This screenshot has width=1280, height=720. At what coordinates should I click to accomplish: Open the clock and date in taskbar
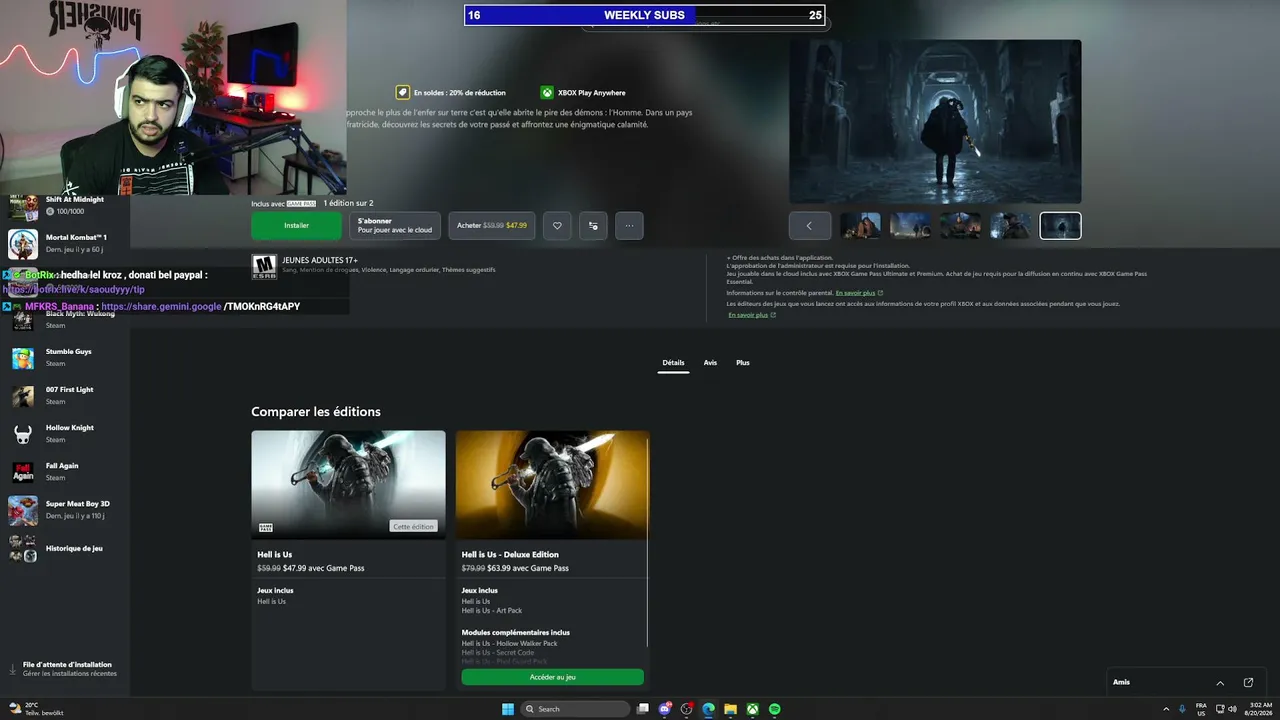coord(1258,709)
